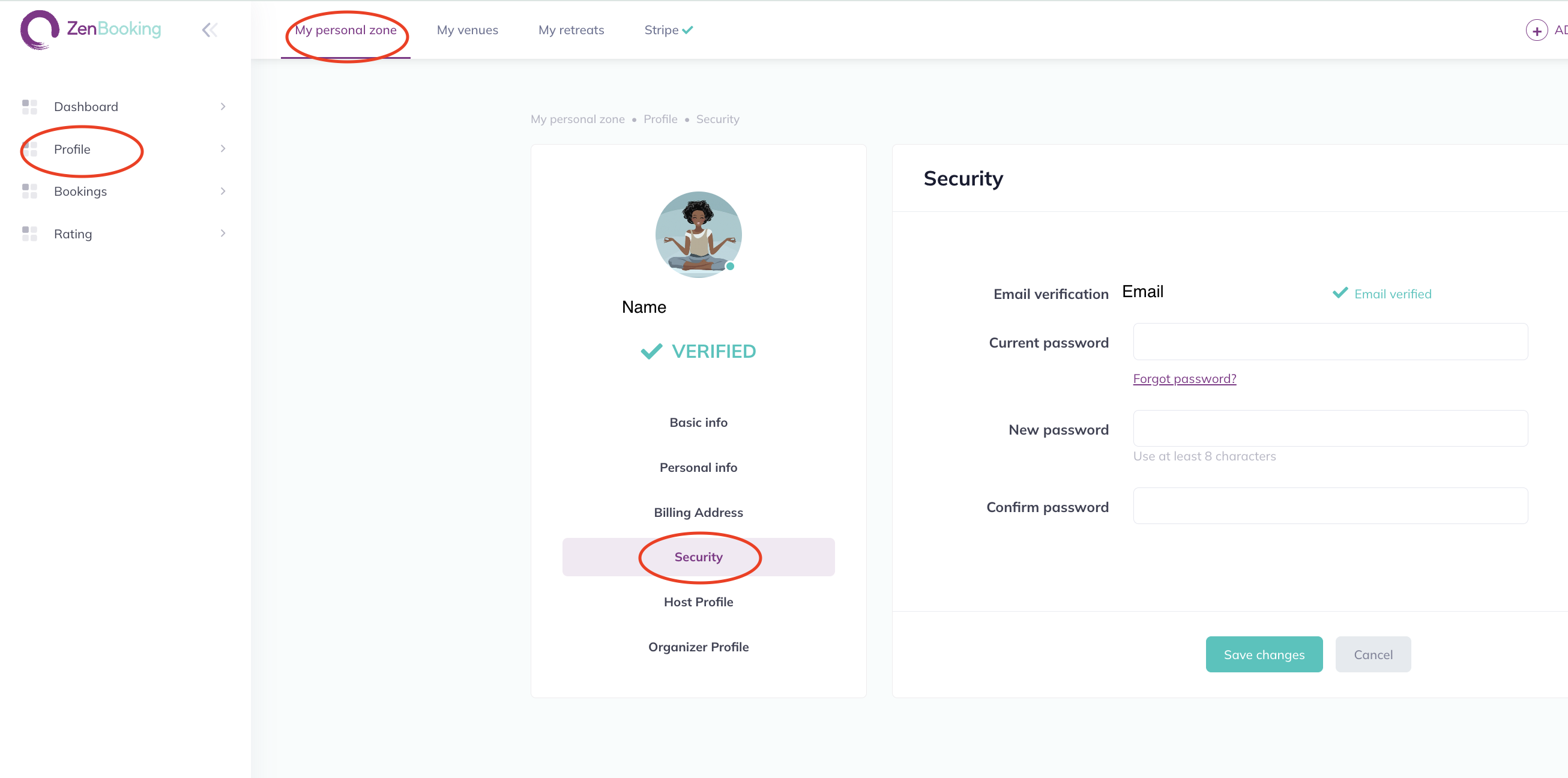Expand the Profile menu chevron
This screenshot has width=1568, height=778.
223,148
